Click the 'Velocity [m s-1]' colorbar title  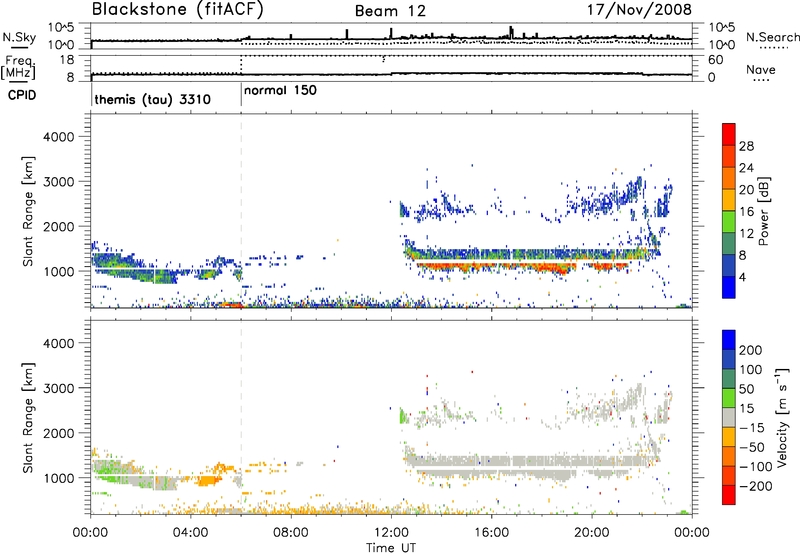(x=781, y=417)
